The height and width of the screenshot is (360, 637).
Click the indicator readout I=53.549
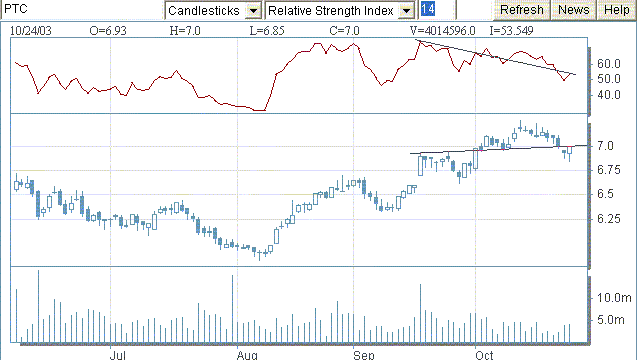click(x=511, y=31)
